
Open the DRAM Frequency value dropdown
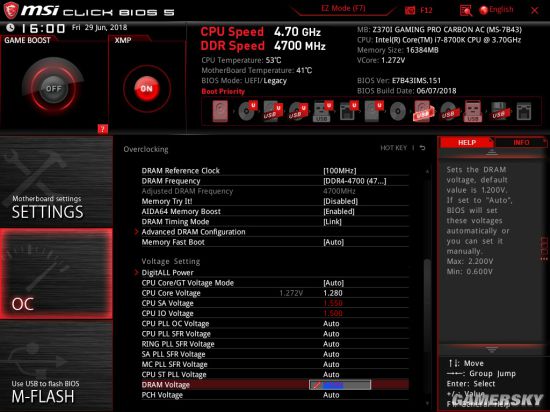click(355, 181)
